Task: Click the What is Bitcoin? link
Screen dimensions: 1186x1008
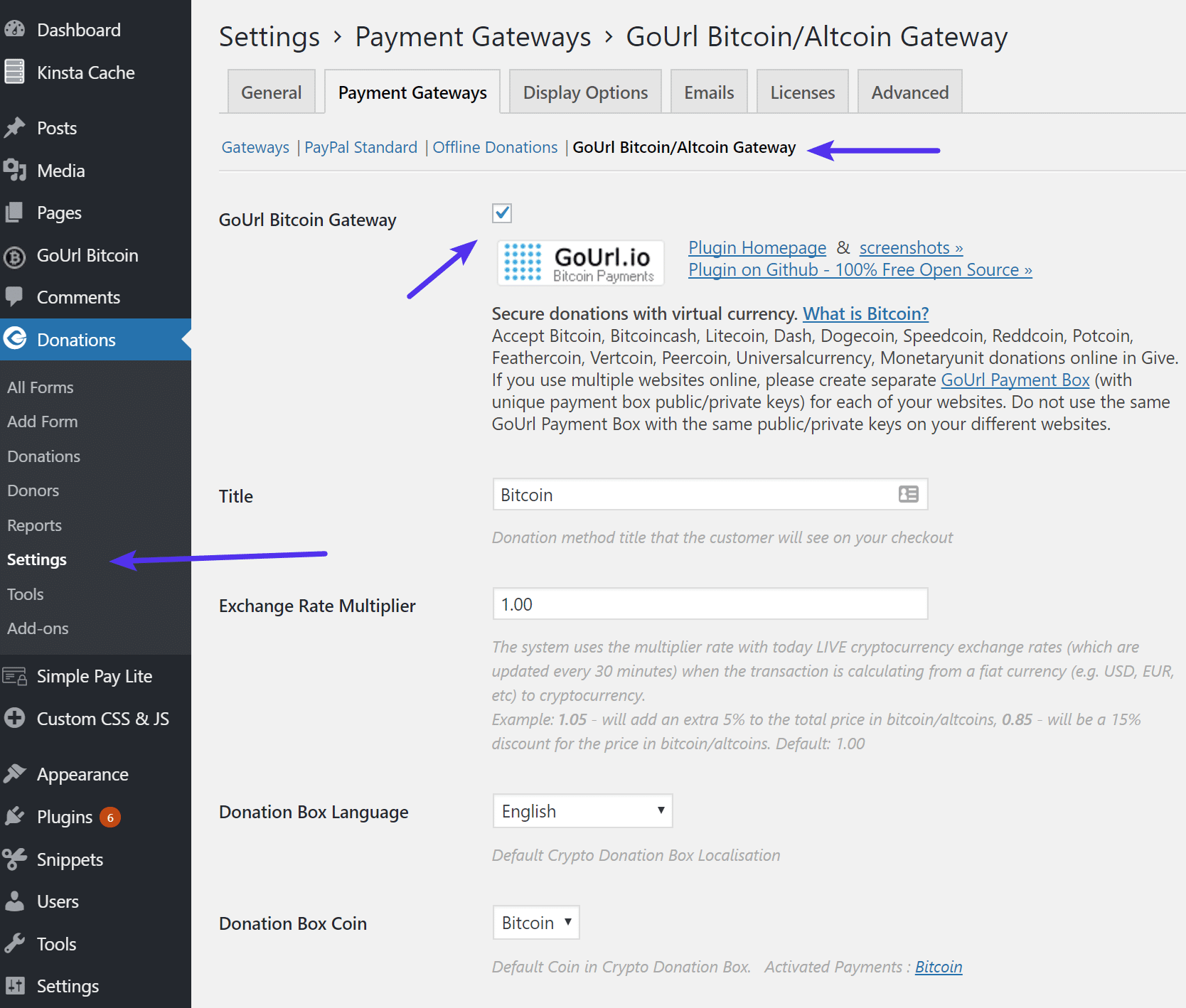Action: [x=865, y=313]
